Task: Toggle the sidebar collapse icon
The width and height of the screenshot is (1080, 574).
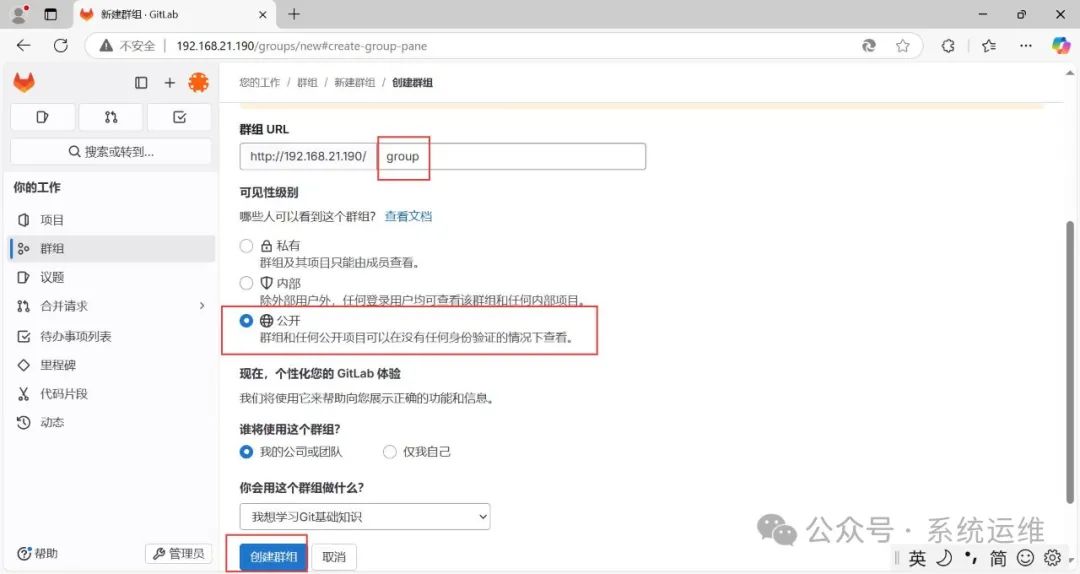Action: (141, 83)
